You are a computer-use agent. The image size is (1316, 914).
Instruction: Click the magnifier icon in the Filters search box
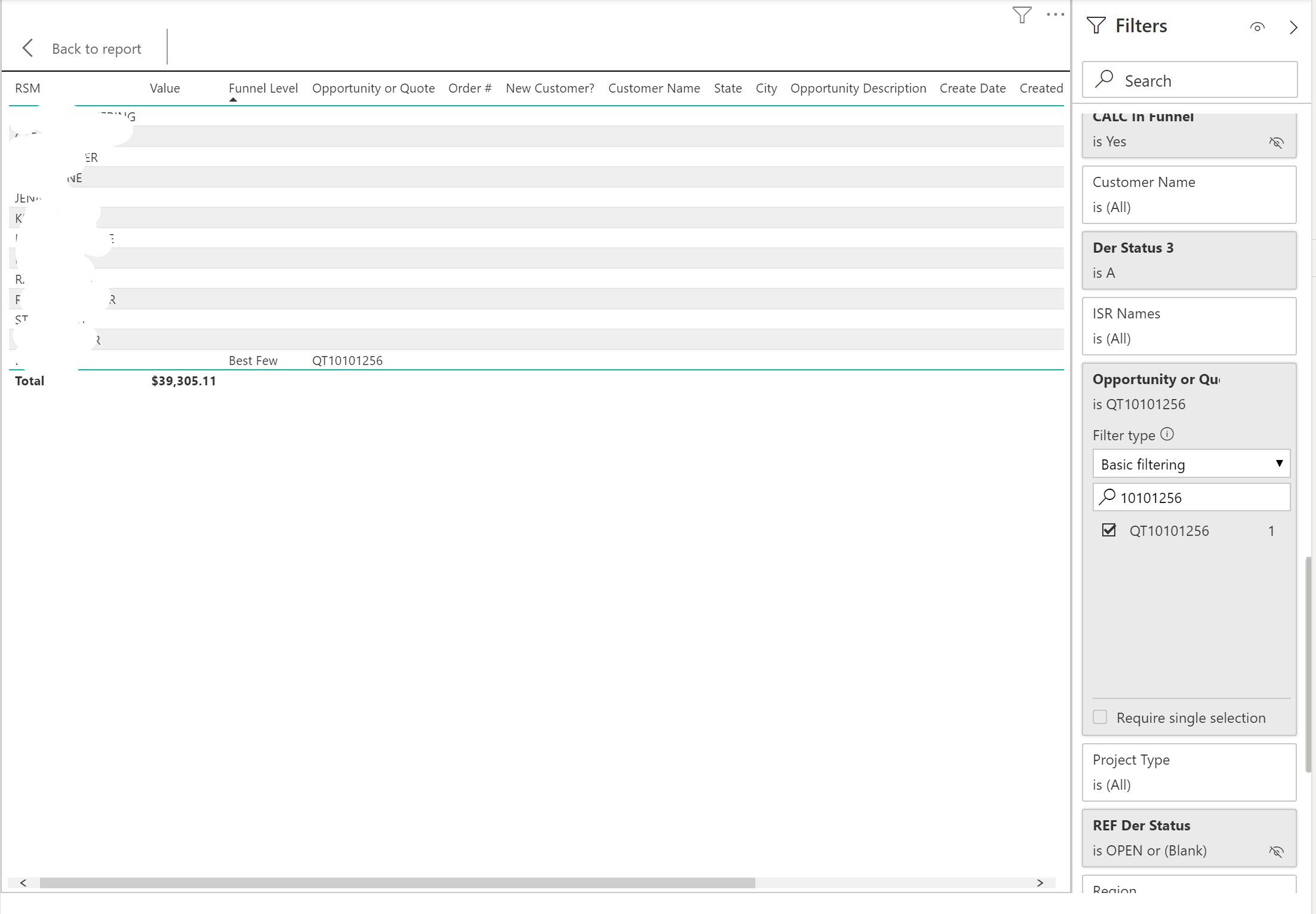[x=1105, y=79]
